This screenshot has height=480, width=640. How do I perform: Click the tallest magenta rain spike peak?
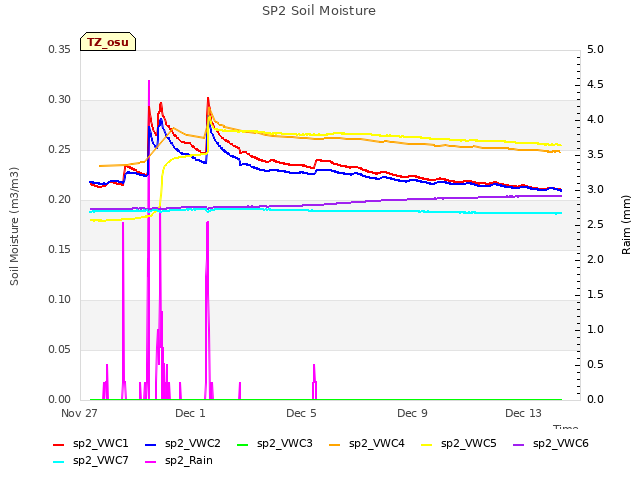149,81
